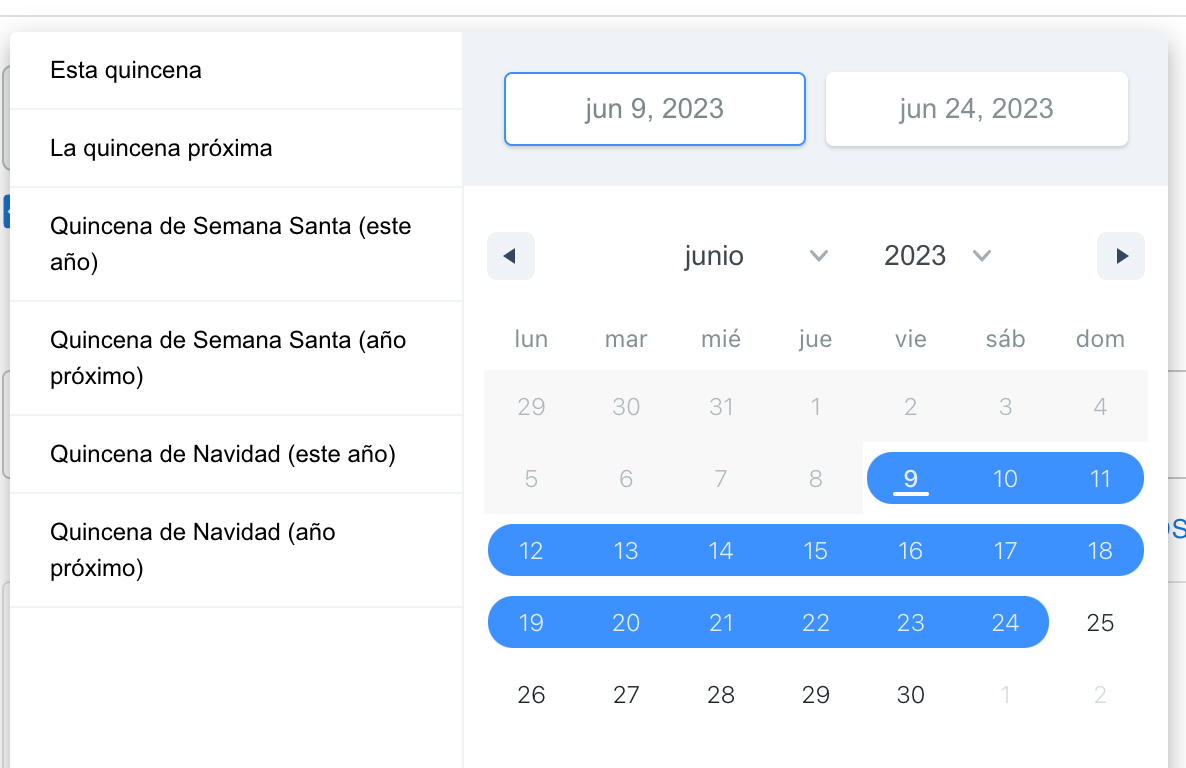
Task: Click the start date field jun 9, 2023
Action: (x=655, y=109)
